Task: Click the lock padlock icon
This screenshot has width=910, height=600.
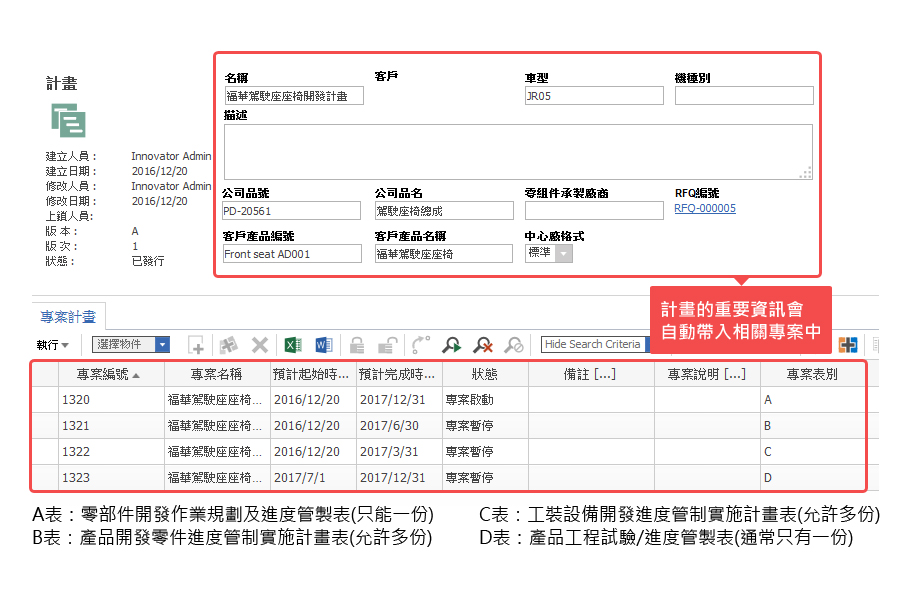Action: (356, 345)
